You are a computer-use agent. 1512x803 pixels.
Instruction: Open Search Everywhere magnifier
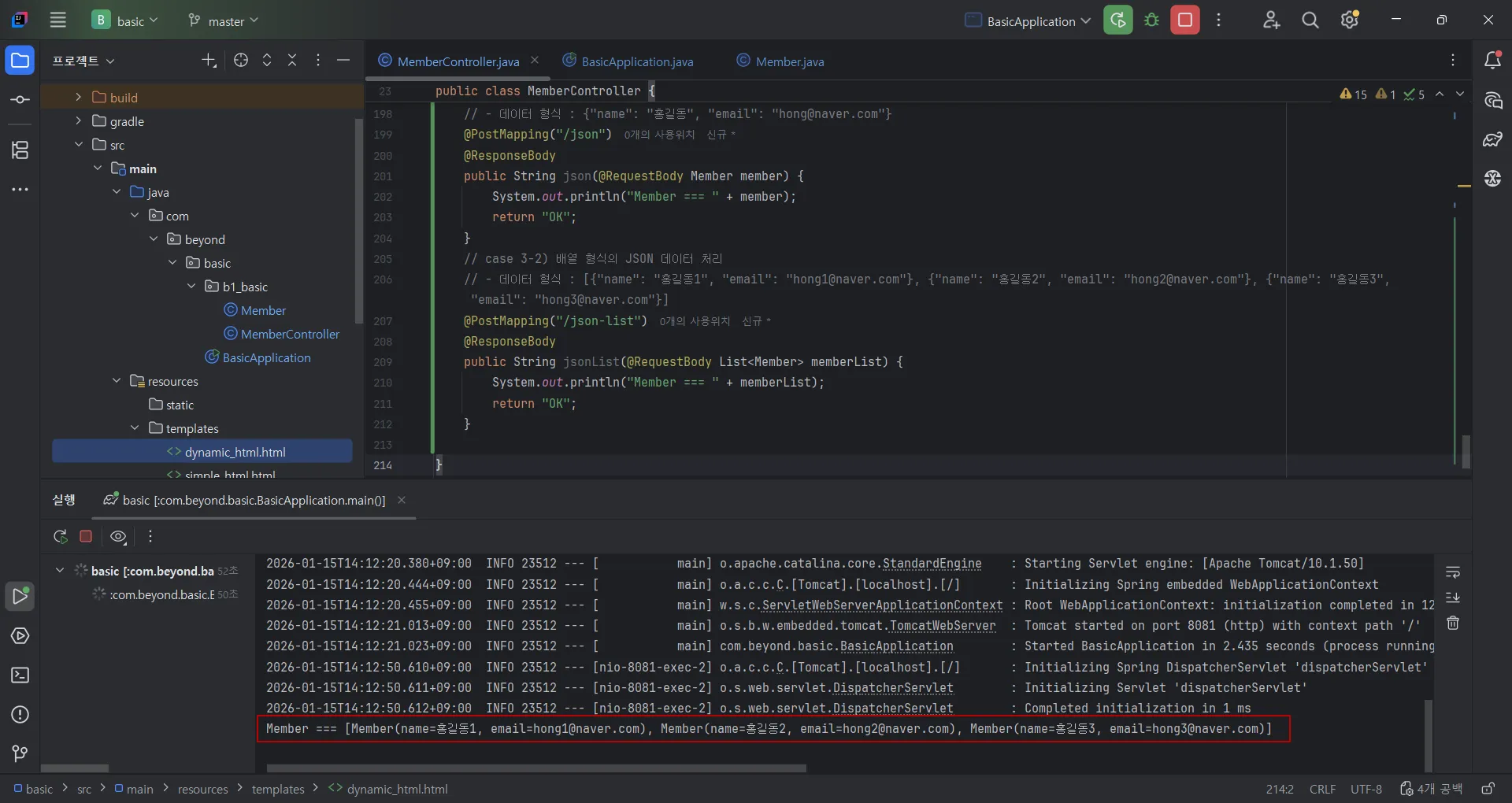[1310, 20]
